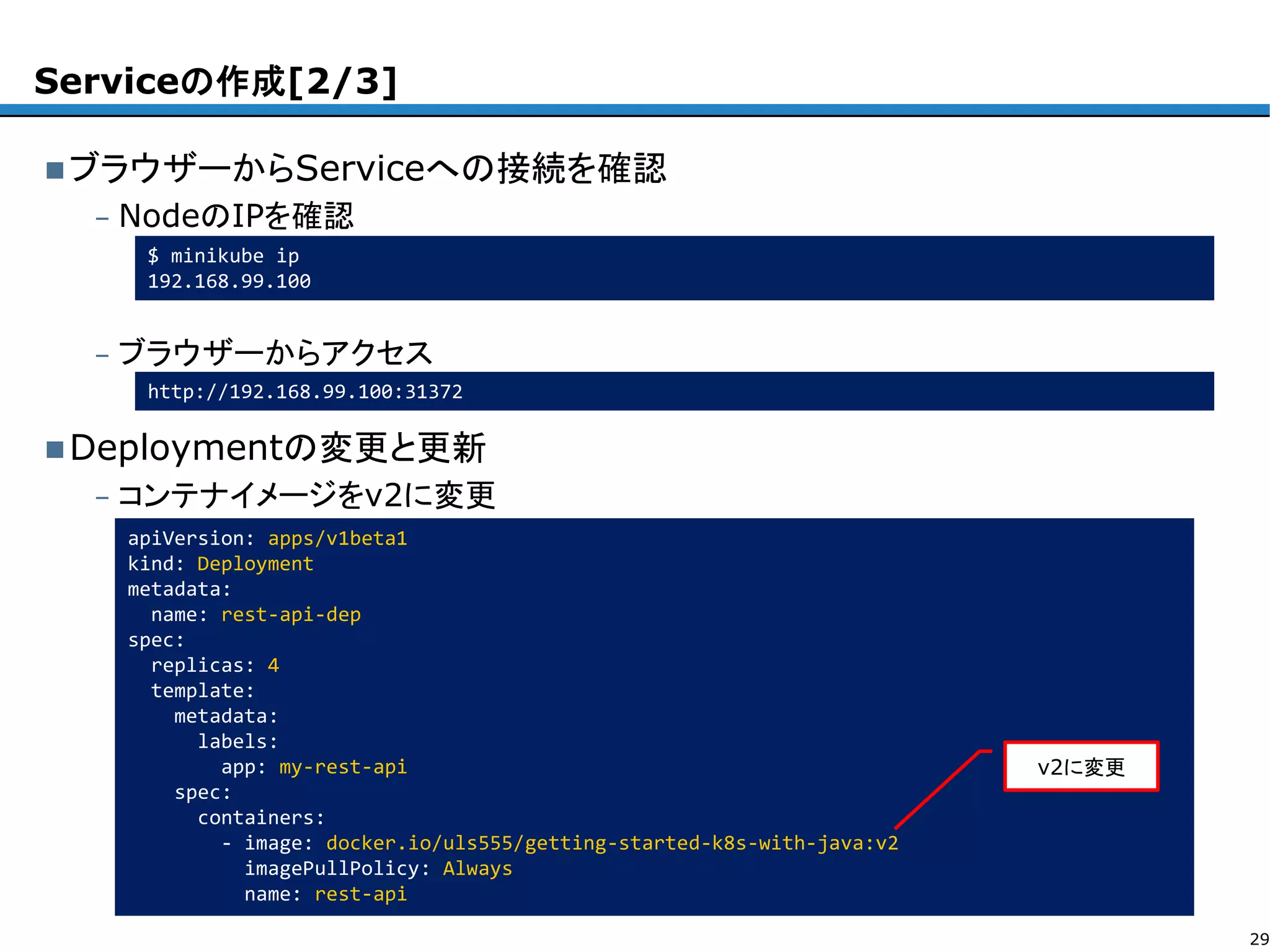The image size is (1270, 952).
Task: Click the 'labels:' line
Action: coord(238,741)
